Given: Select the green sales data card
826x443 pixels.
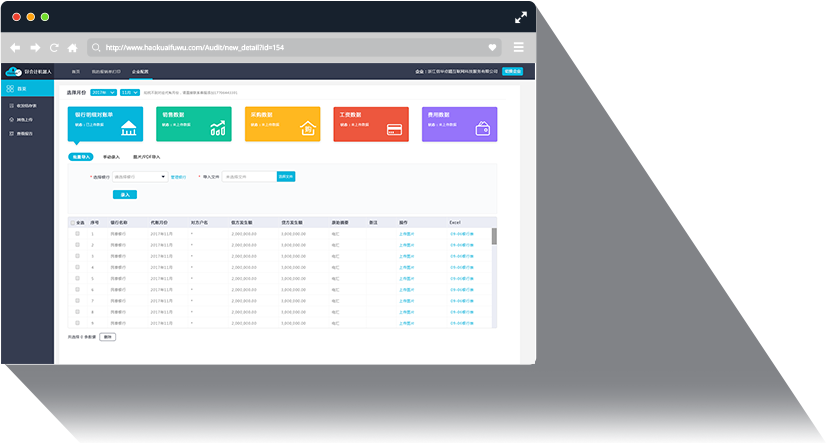Looking at the screenshot, I should 194,124.
